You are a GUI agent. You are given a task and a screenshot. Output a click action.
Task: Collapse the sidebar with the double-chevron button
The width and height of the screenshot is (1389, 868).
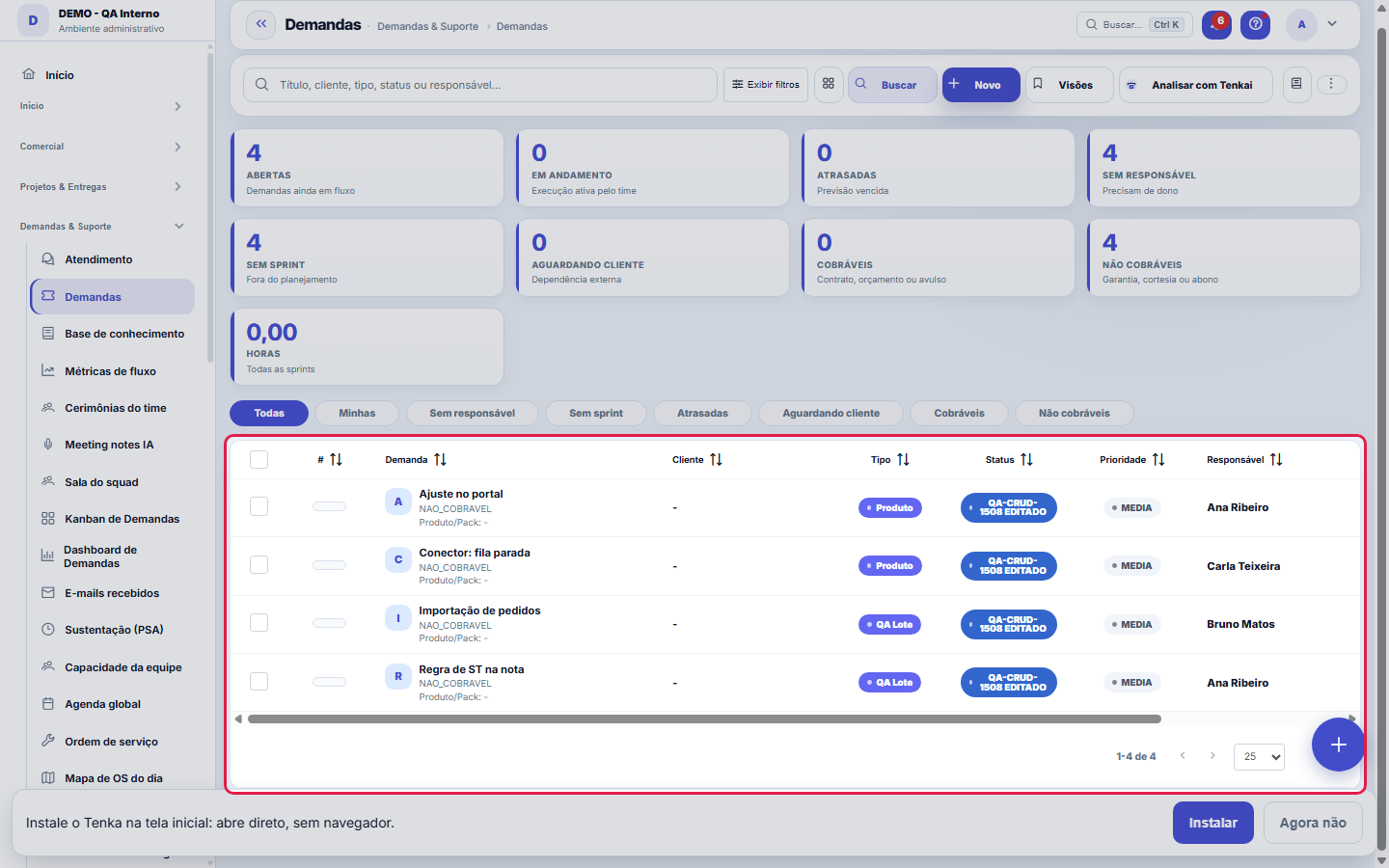[261, 25]
